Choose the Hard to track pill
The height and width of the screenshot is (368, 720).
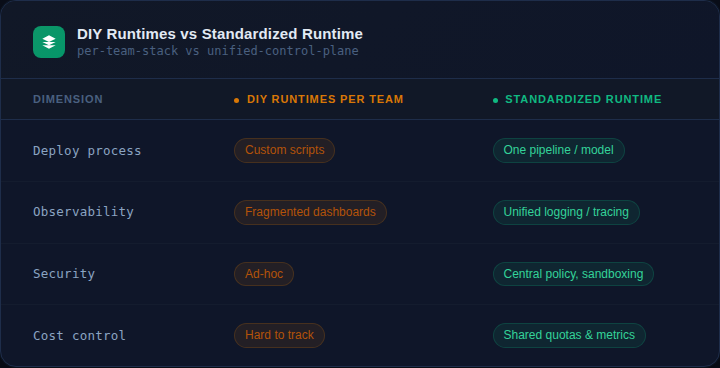280,335
